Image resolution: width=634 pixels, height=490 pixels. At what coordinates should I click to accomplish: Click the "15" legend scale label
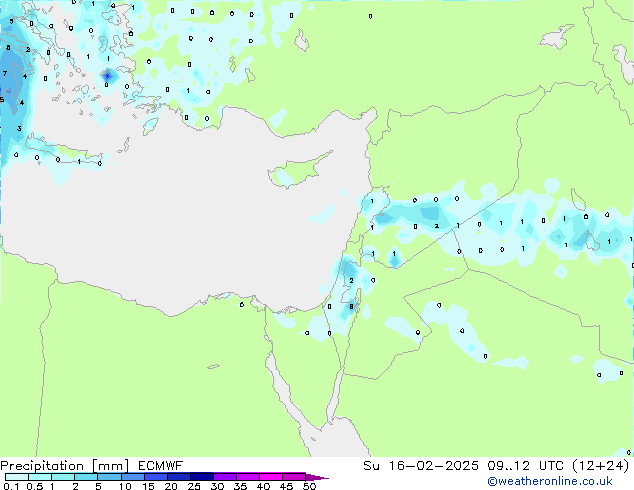click(148, 486)
